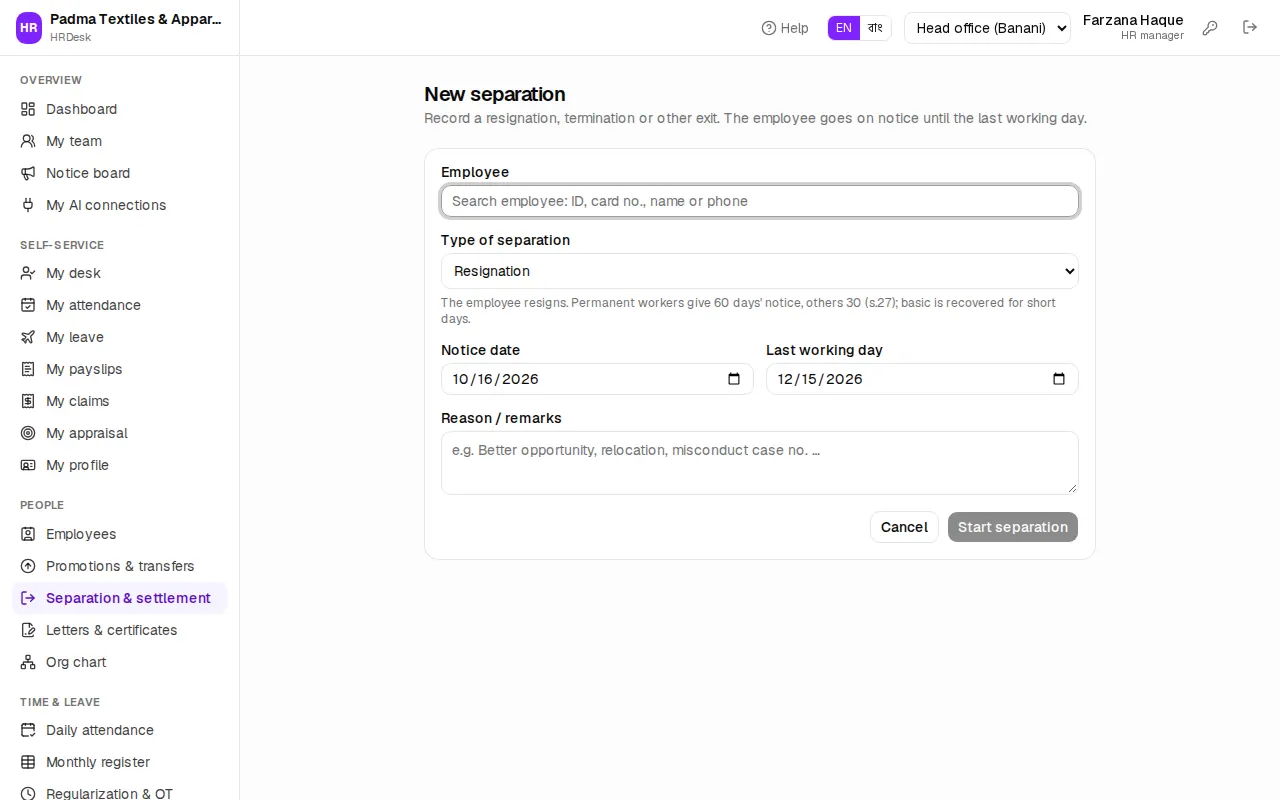Go to Daily attendance page
This screenshot has height=800, width=1280.
(x=120, y=730)
